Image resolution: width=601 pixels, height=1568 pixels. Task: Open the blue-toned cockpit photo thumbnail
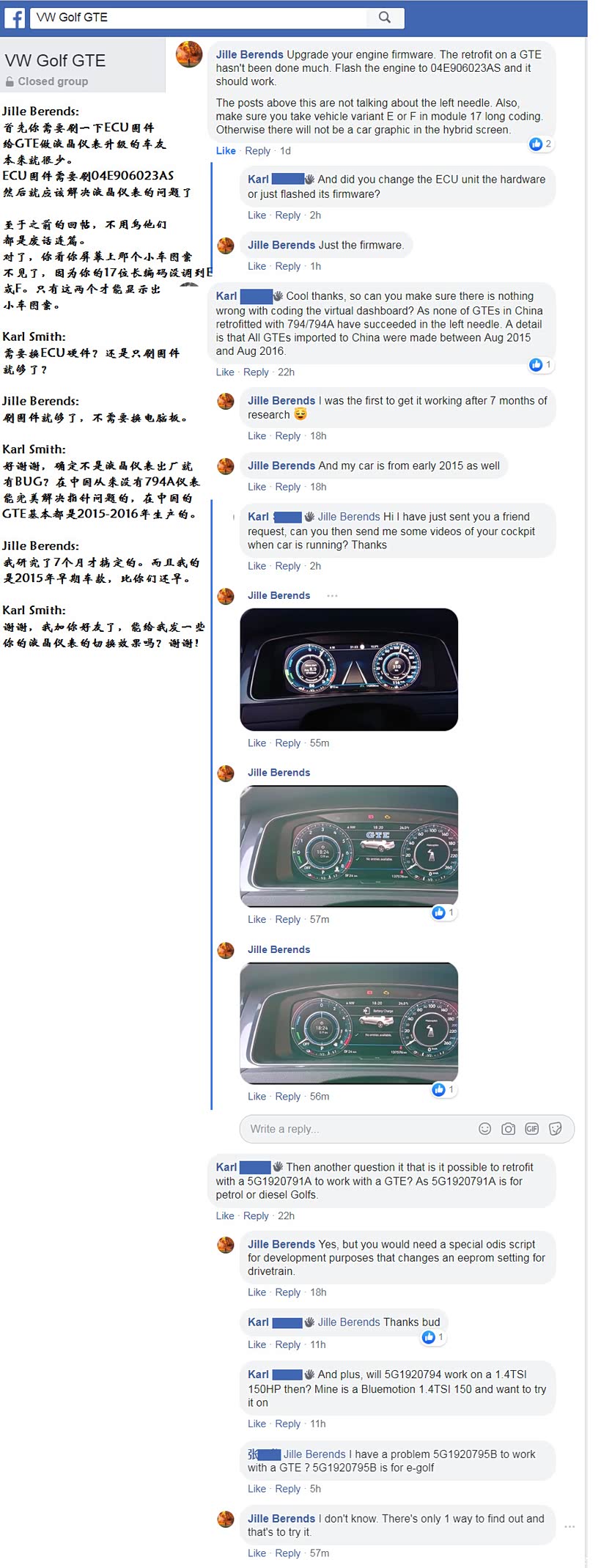point(349,669)
